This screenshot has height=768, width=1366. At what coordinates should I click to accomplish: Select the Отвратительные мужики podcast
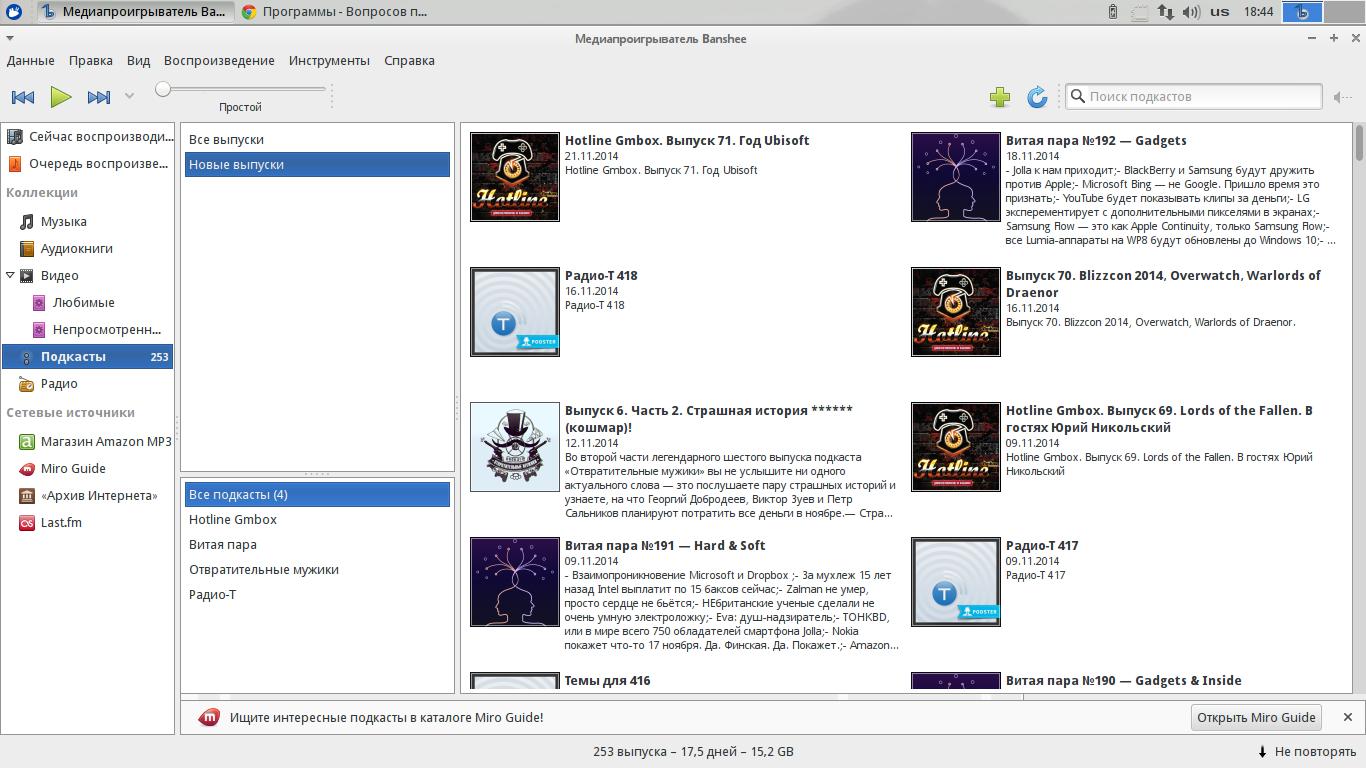coord(317,570)
